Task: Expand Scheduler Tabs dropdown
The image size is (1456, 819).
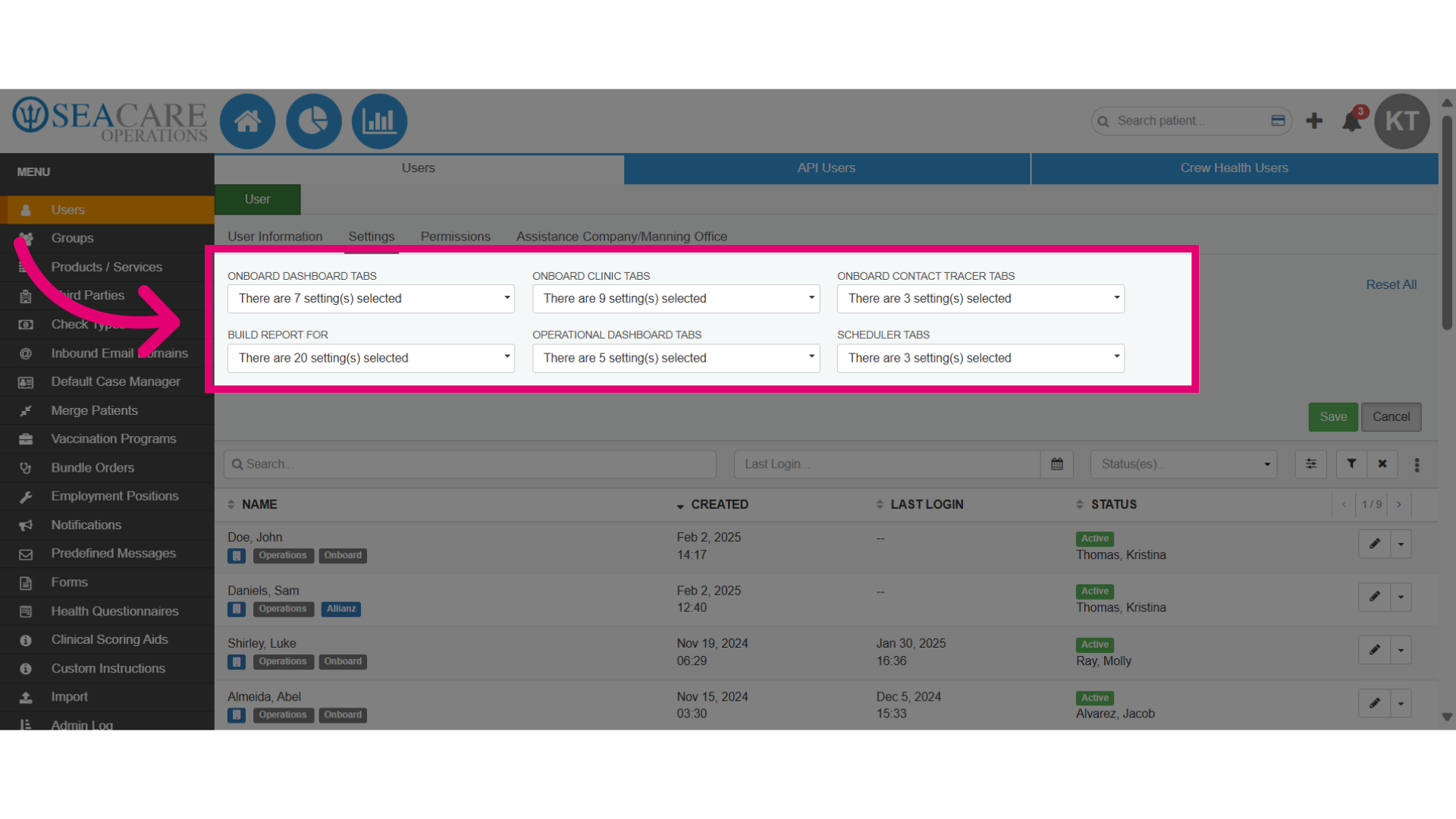Action: tap(981, 358)
